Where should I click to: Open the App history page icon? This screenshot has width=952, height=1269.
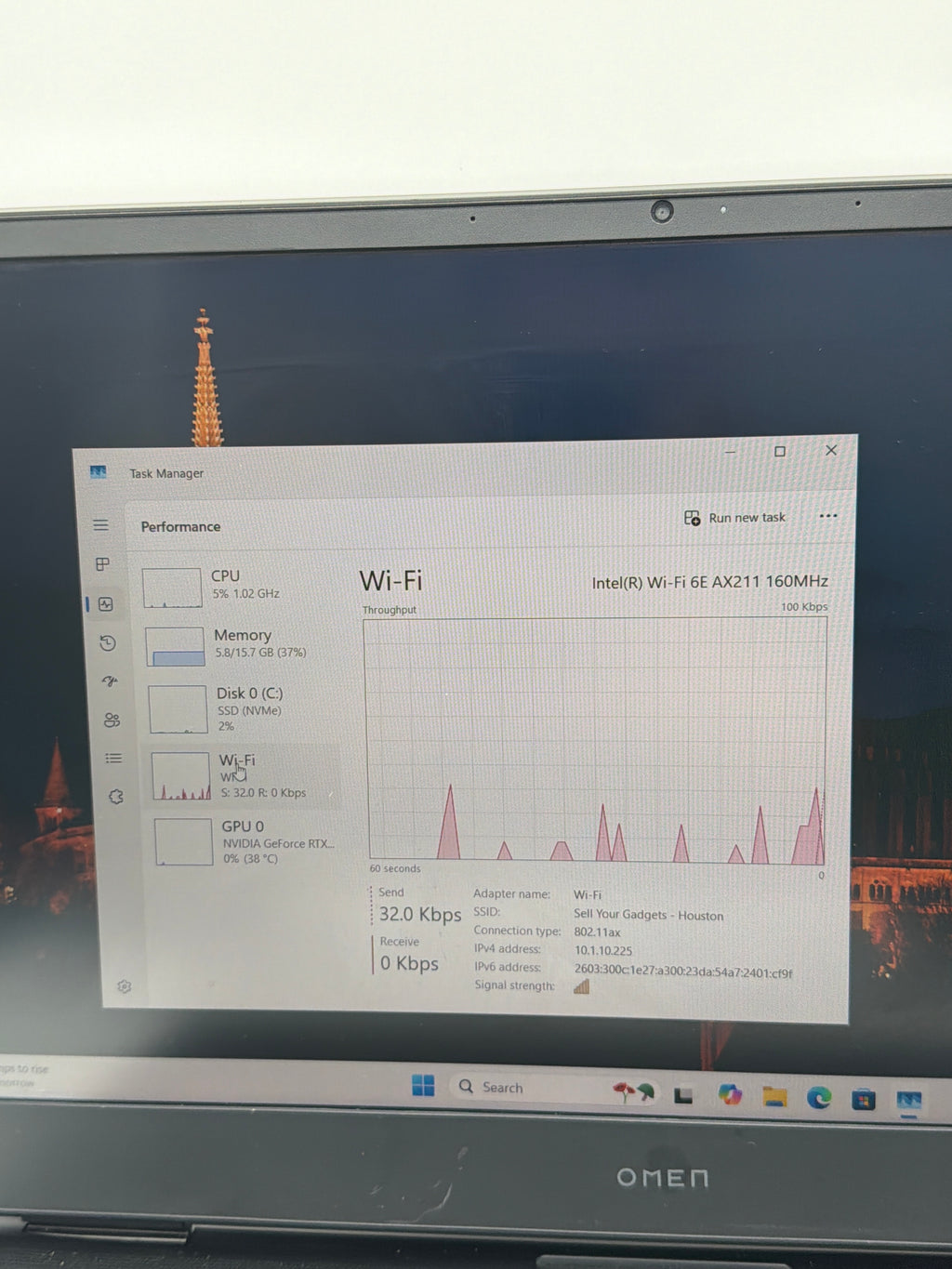[x=107, y=643]
